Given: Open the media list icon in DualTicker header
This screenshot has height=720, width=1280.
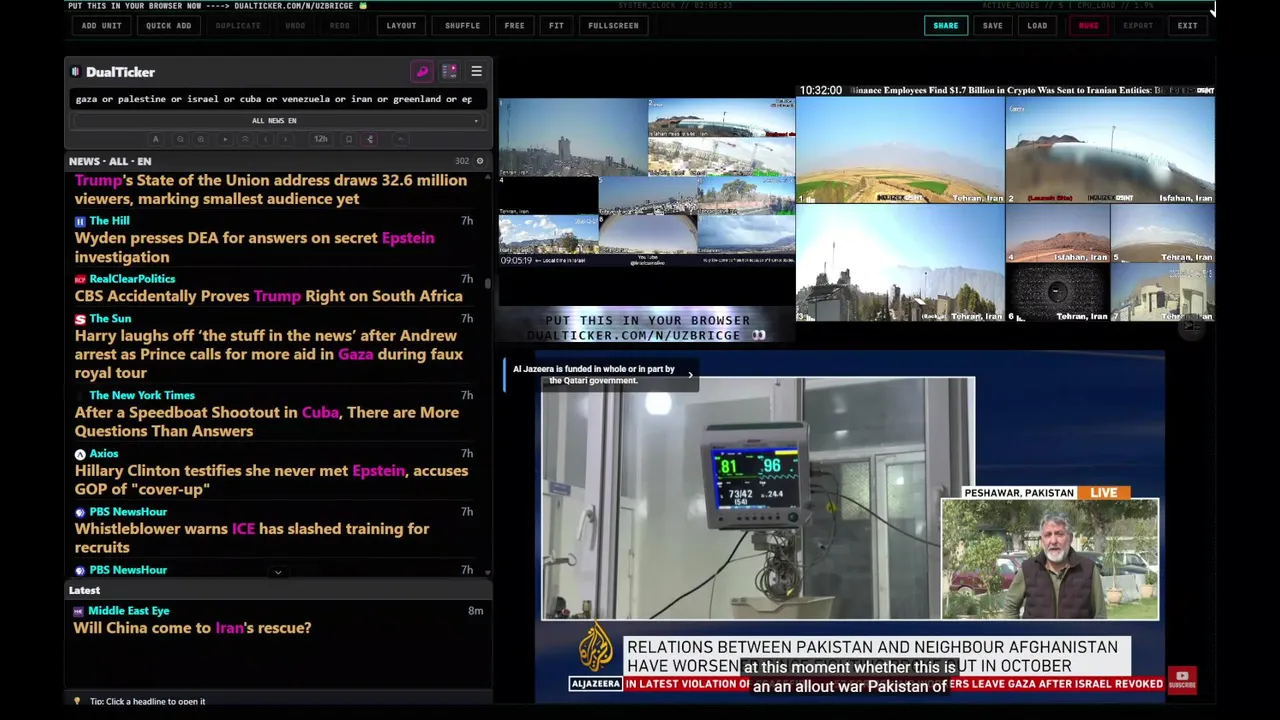Looking at the screenshot, I should [449, 72].
